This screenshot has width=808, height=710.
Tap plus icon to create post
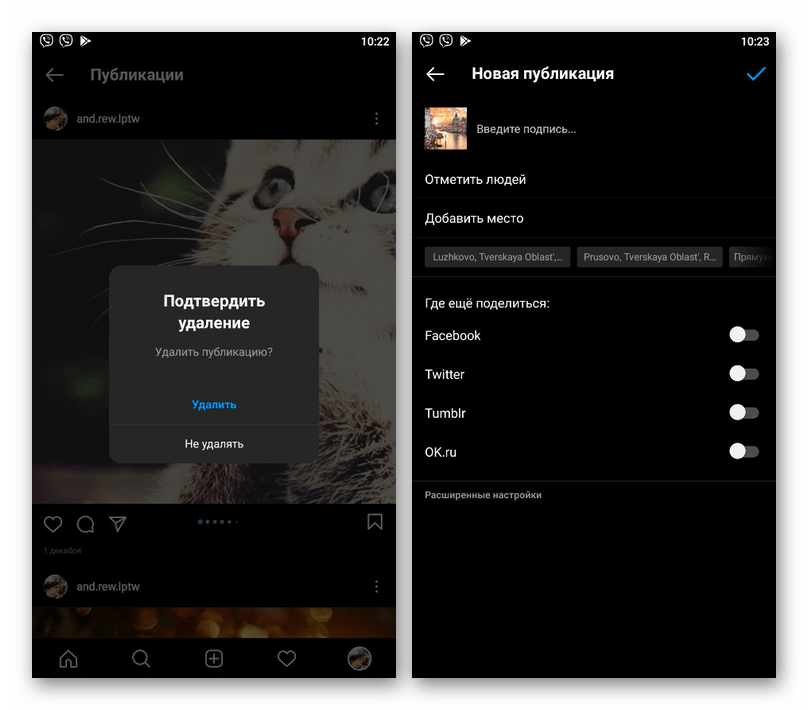(214, 658)
